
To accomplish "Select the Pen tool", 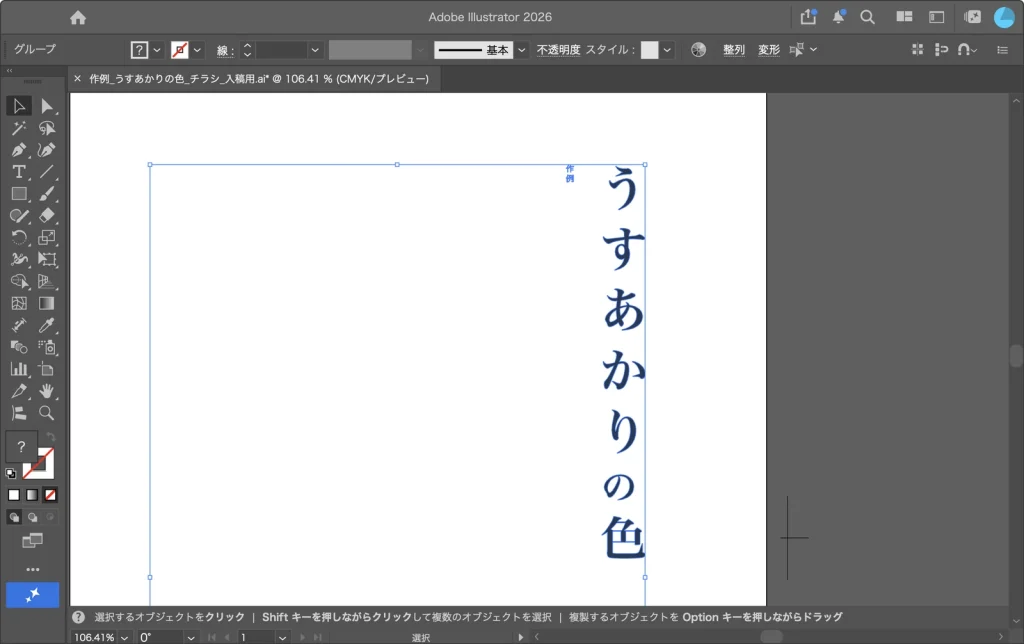I will pos(19,150).
